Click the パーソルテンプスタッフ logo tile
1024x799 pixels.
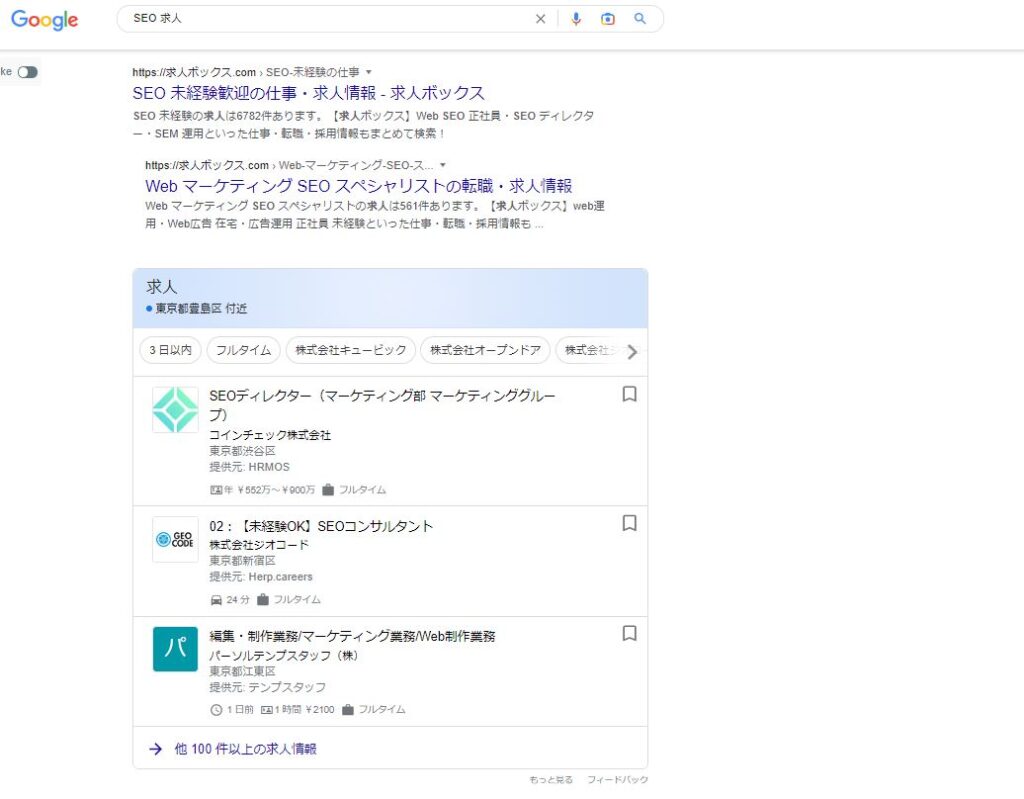tap(175, 649)
